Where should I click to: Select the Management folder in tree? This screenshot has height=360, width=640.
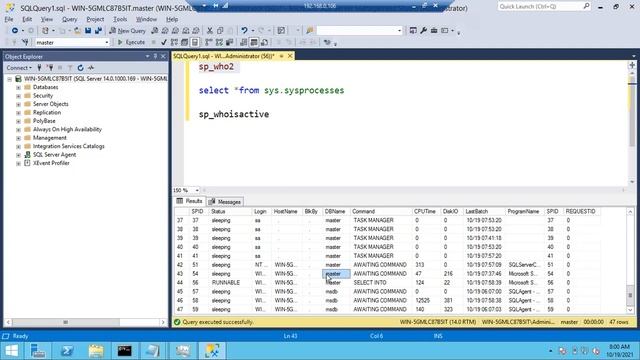point(49,138)
